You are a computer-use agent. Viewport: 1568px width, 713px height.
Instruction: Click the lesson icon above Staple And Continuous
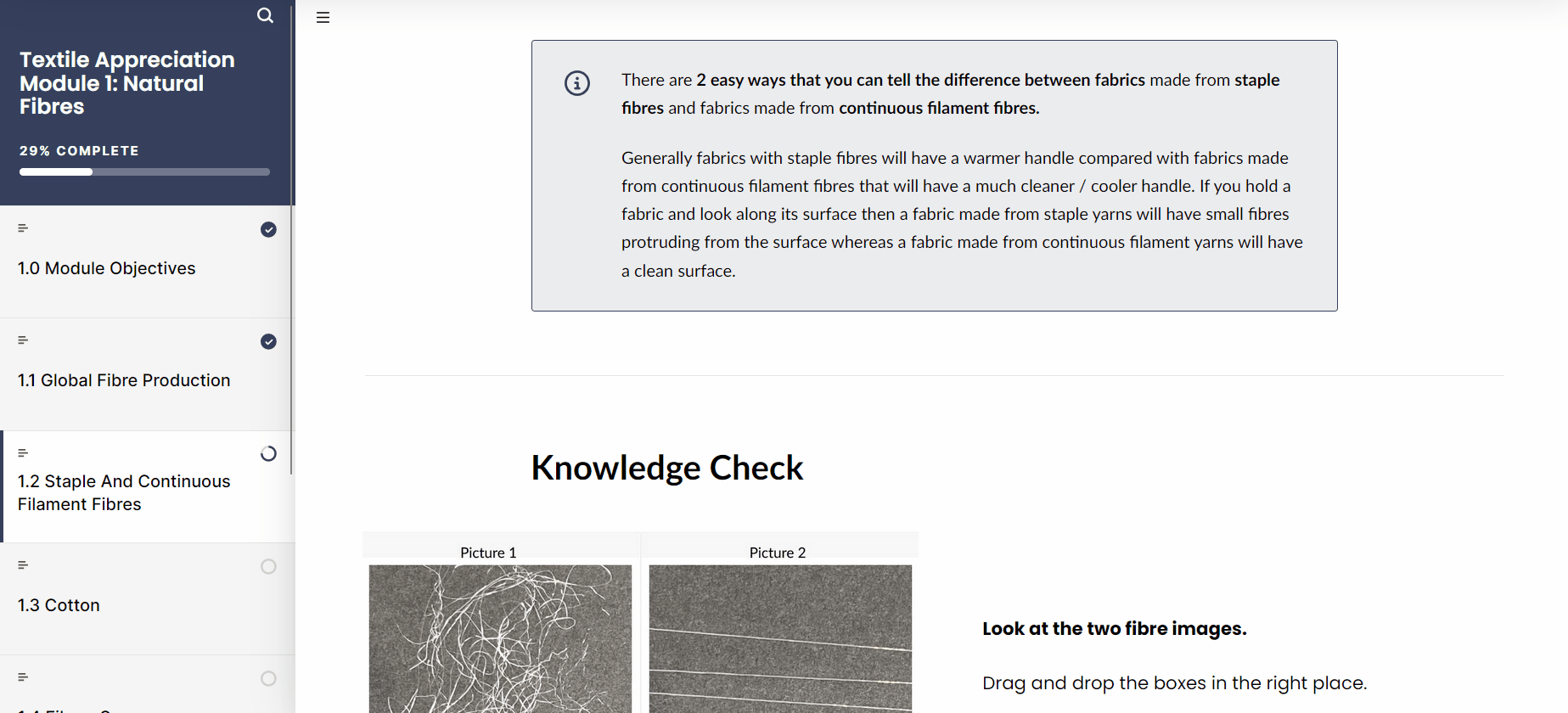tap(23, 453)
